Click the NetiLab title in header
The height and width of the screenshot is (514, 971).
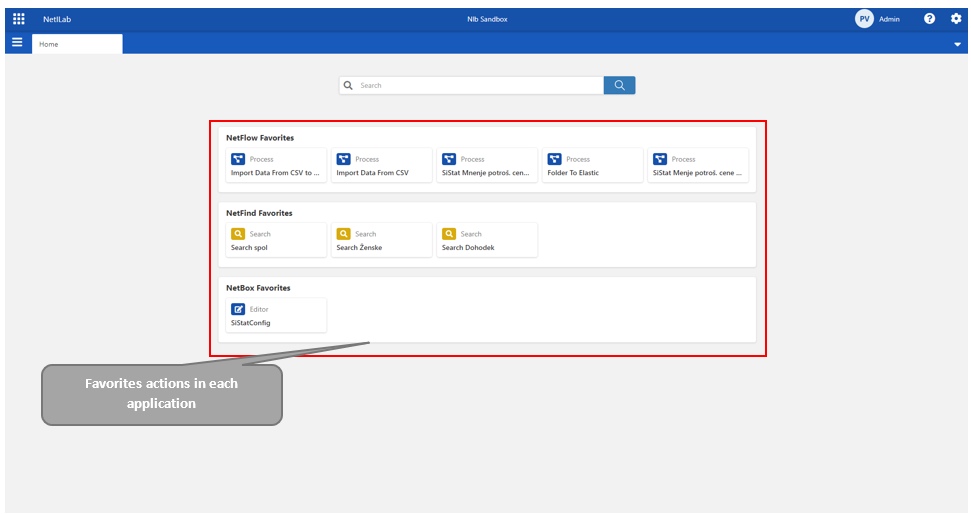[x=57, y=19]
